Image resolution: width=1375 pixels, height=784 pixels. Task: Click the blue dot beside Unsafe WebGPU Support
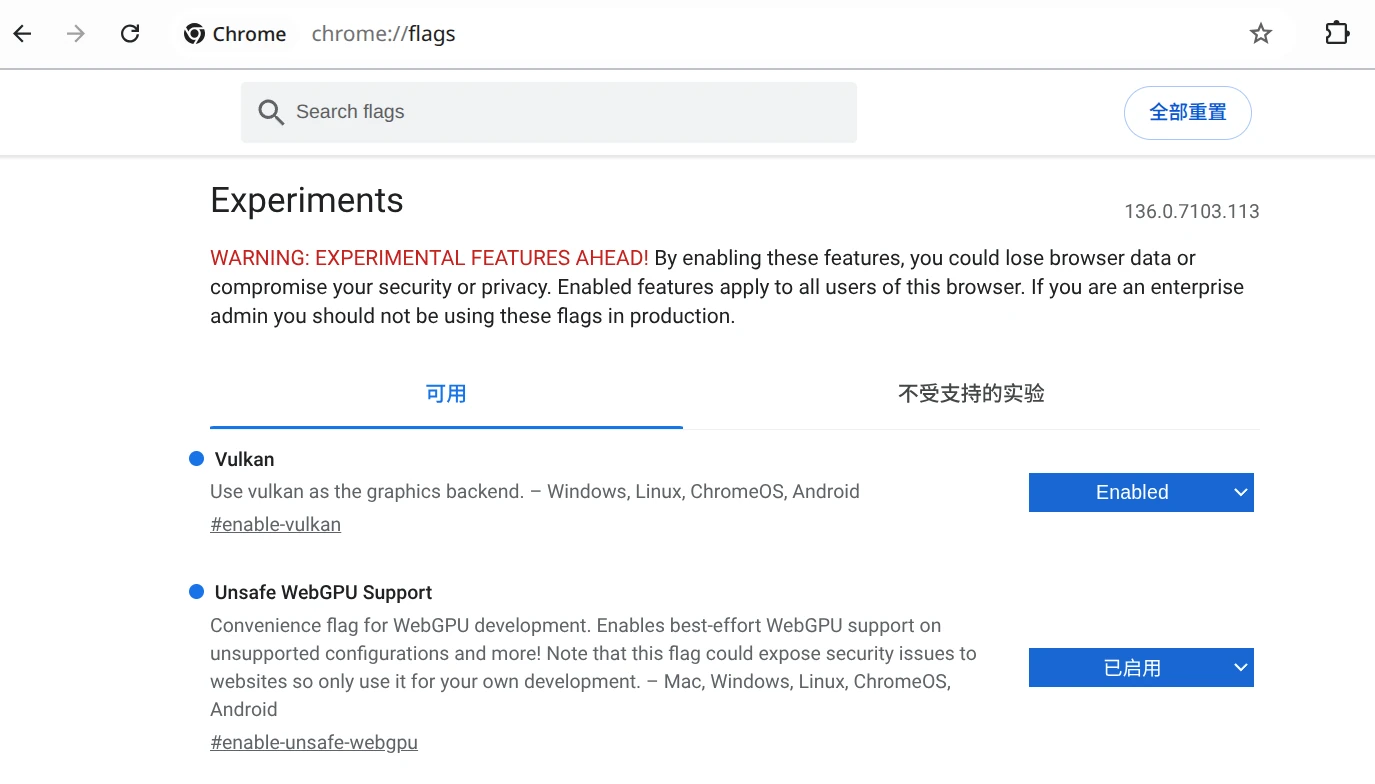pos(196,592)
